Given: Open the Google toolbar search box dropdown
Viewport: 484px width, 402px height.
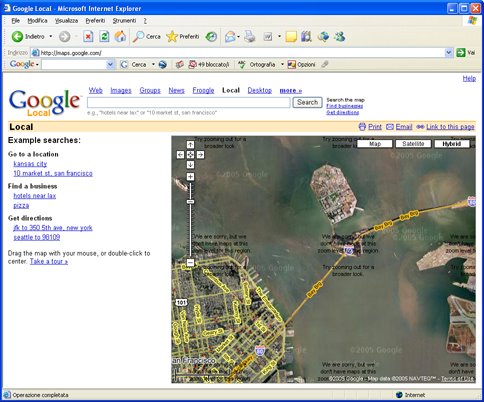Looking at the screenshot, I should [110, 64].
